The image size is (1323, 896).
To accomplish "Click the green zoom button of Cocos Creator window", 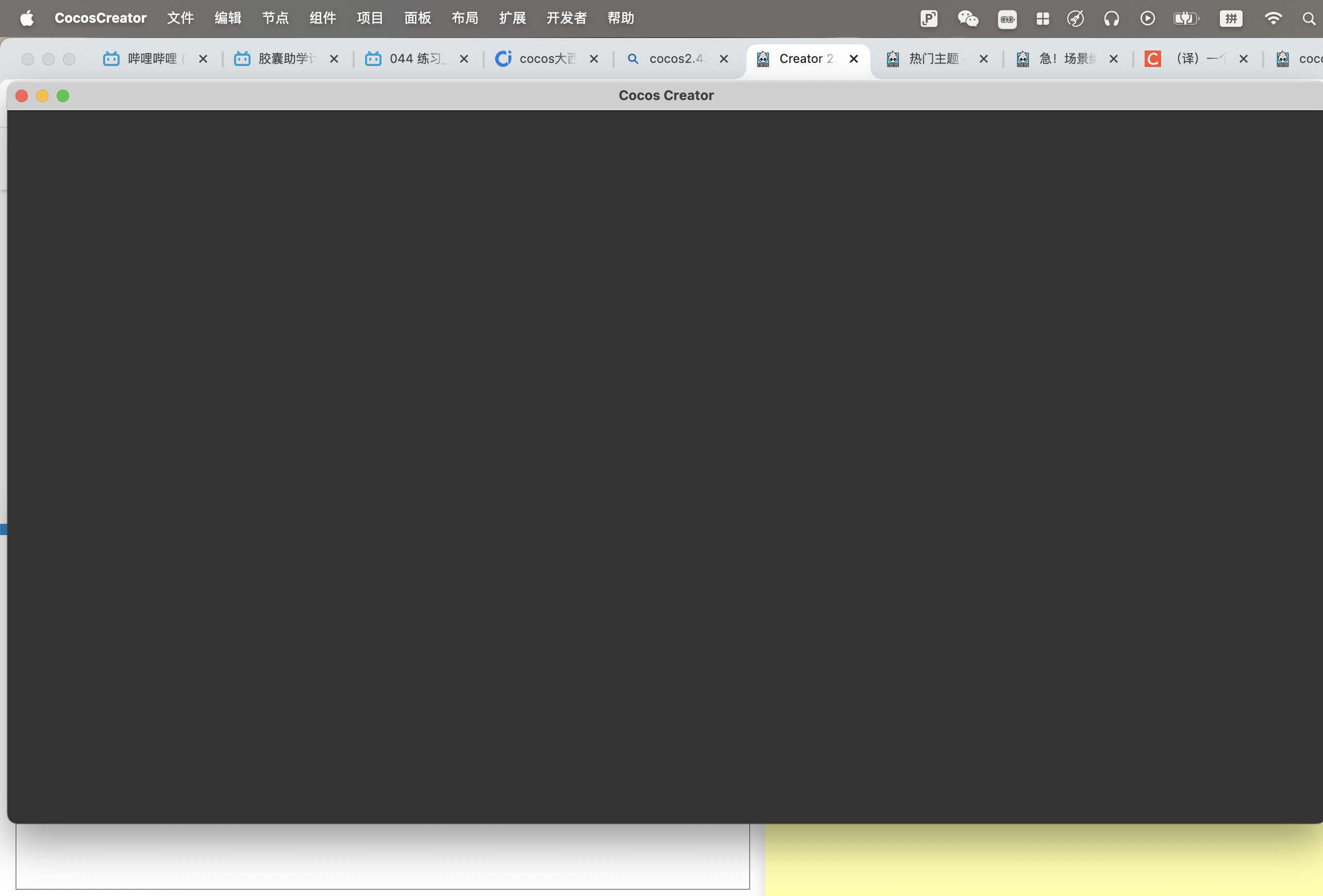I will click(x=63, y=96).
